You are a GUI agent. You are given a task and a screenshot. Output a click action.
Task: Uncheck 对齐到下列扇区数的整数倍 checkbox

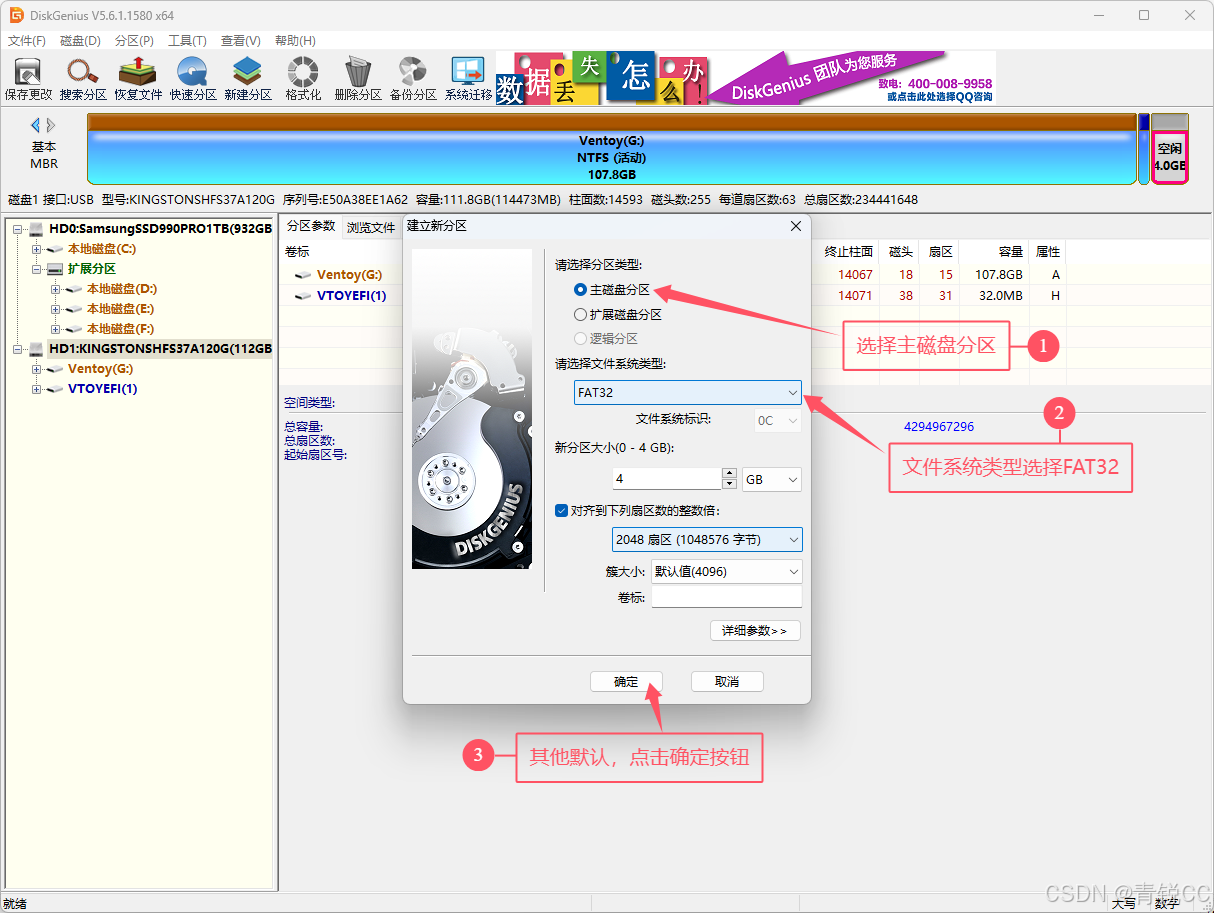pyautogui.click(x=561, y=510)
